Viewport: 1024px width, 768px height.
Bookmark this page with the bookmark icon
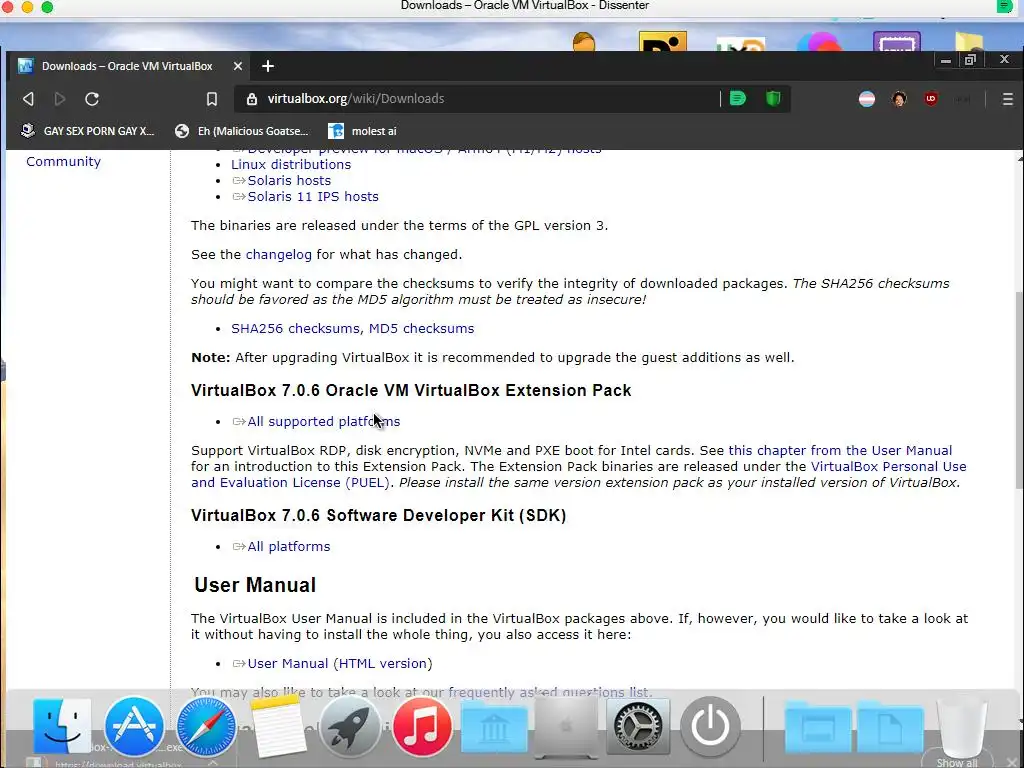pos(212,99)
